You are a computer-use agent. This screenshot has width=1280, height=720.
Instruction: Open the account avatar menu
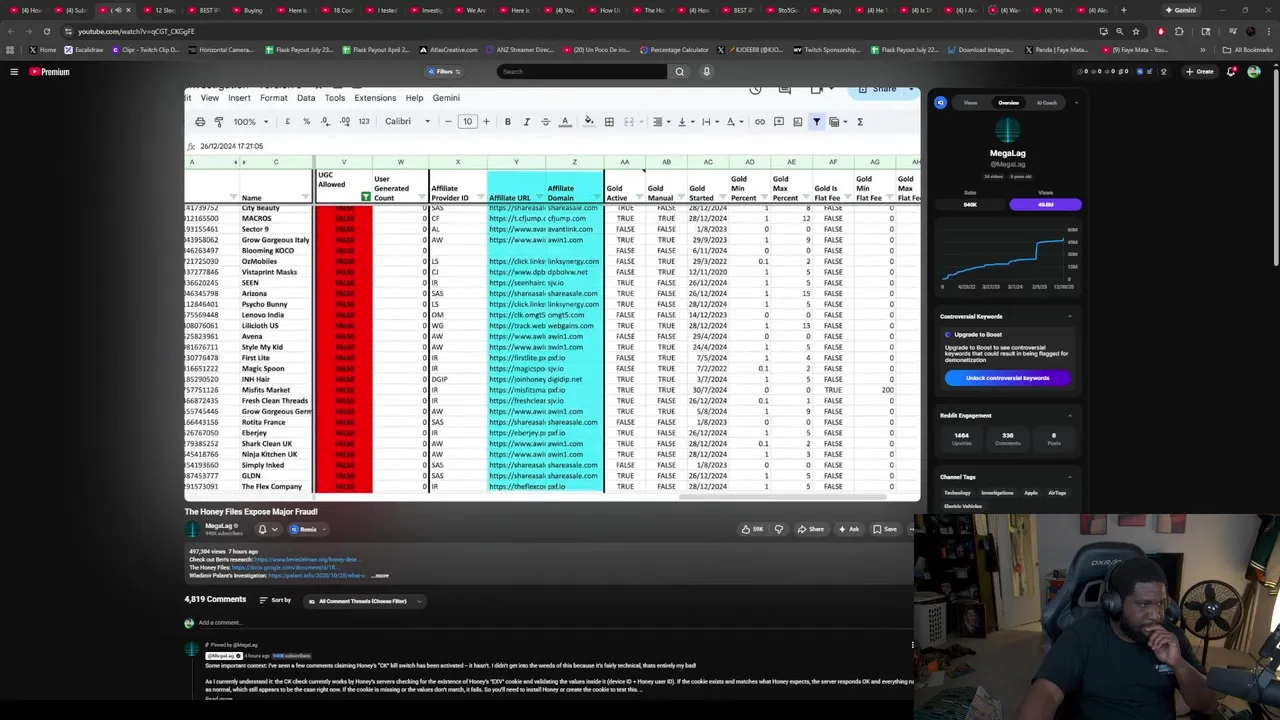point(1255,72)
